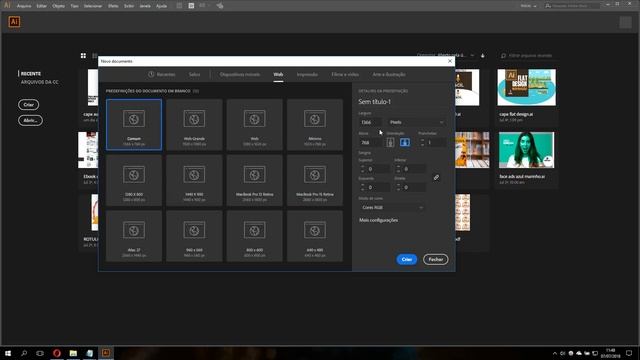Click the width field showing 1366
This screenshot has height=360, width=640.
coord(371,122)
